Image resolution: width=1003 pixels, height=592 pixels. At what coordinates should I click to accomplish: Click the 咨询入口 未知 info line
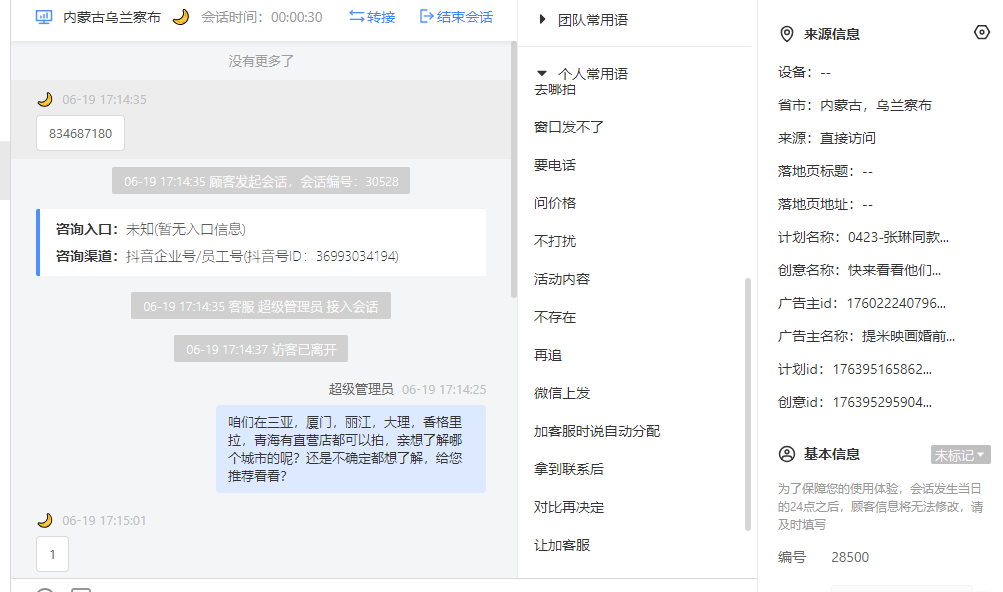(x=150, y=229)
